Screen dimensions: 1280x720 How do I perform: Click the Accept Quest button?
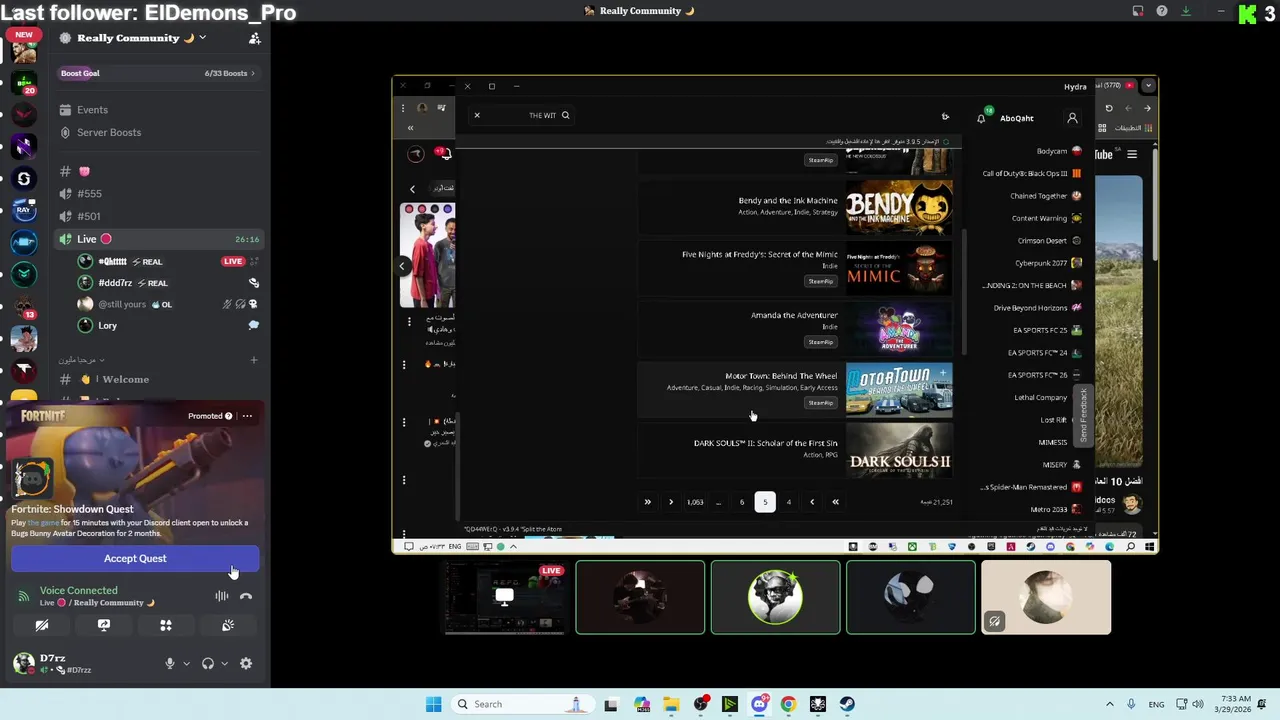tap(135, 559)
